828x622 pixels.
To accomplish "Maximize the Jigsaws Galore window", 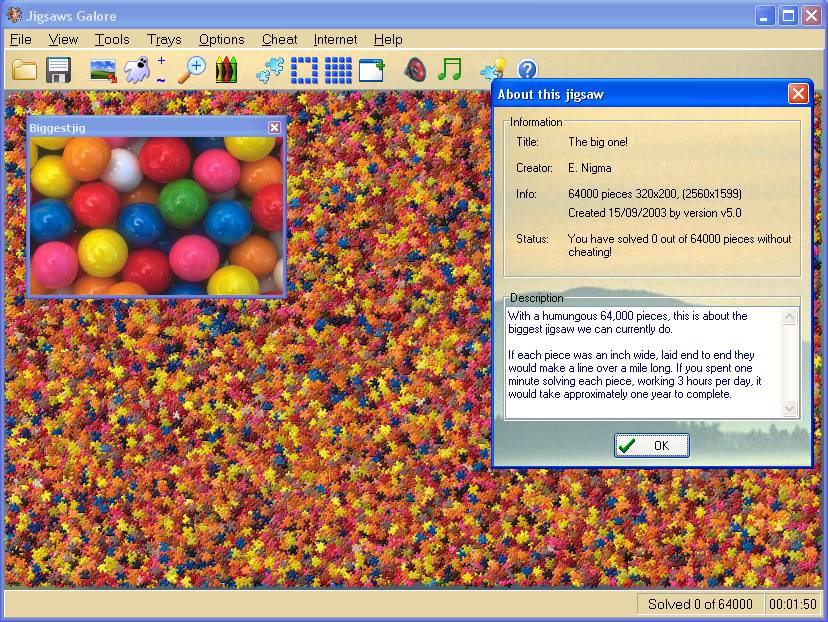I will (788, 15).
